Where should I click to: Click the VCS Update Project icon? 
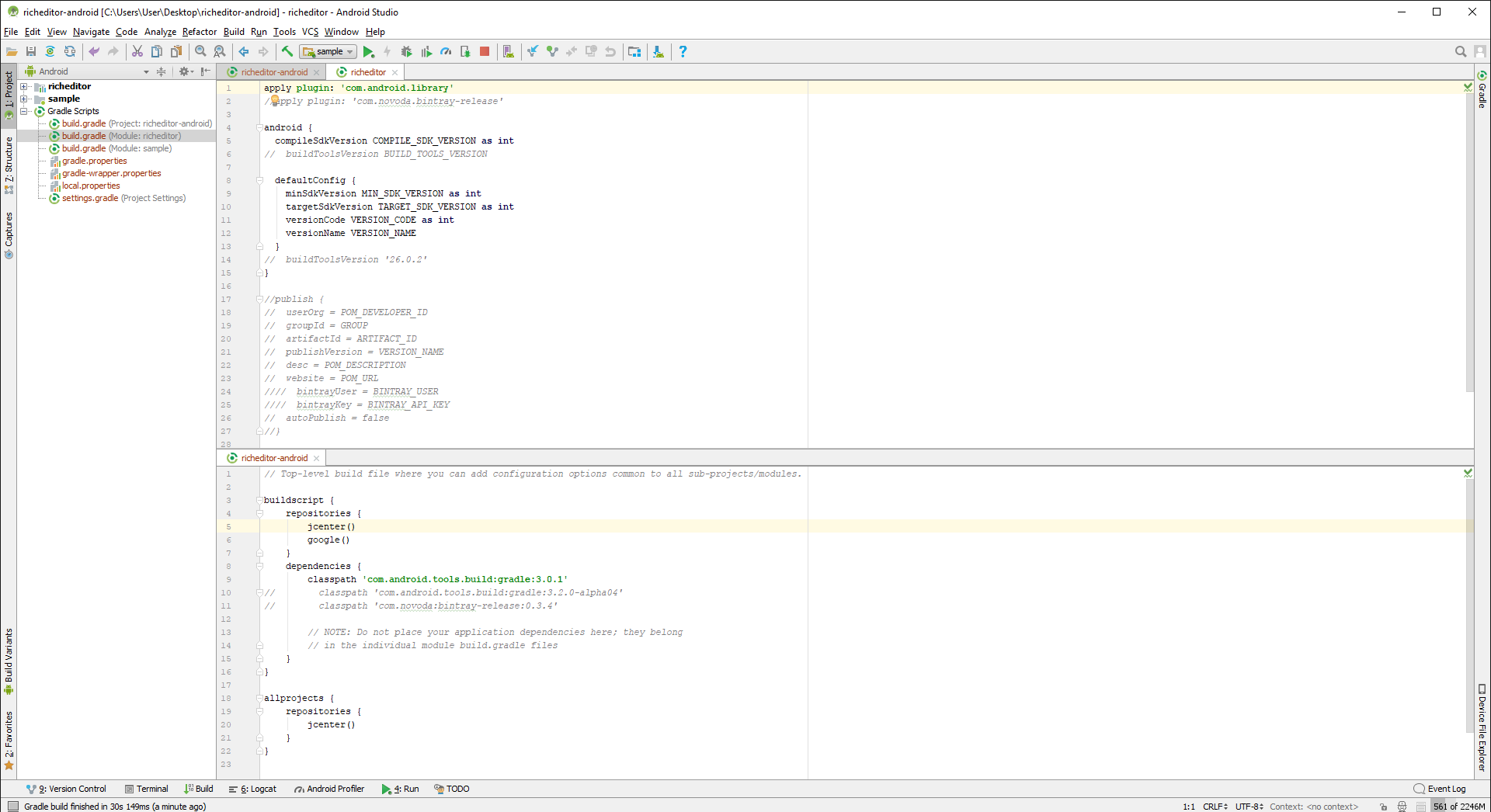533,51
